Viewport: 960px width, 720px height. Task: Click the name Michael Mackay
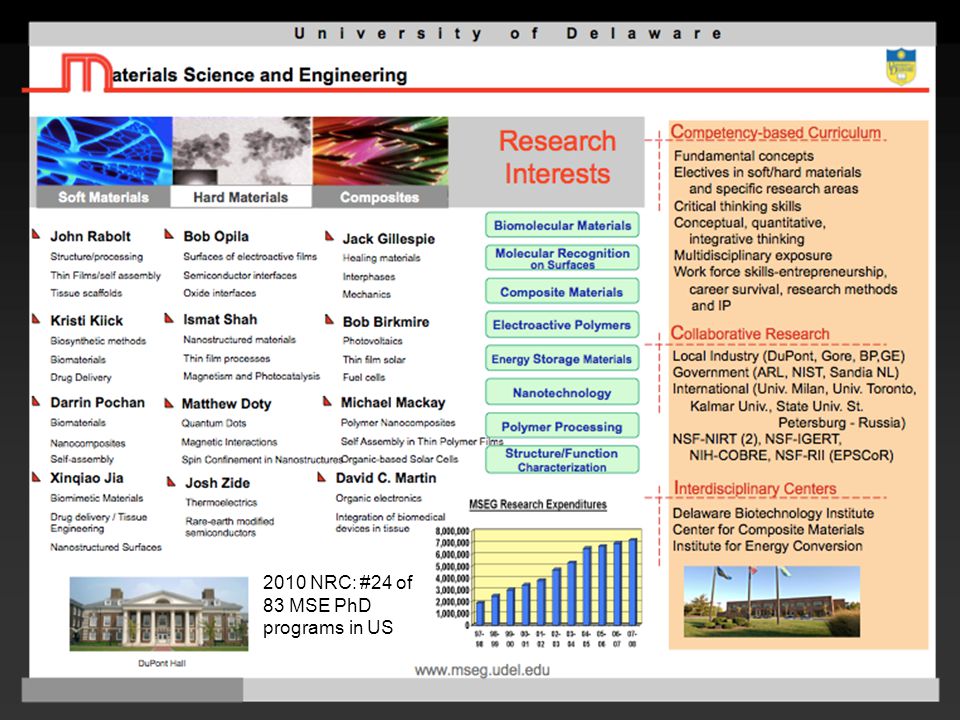coord(392,402)
